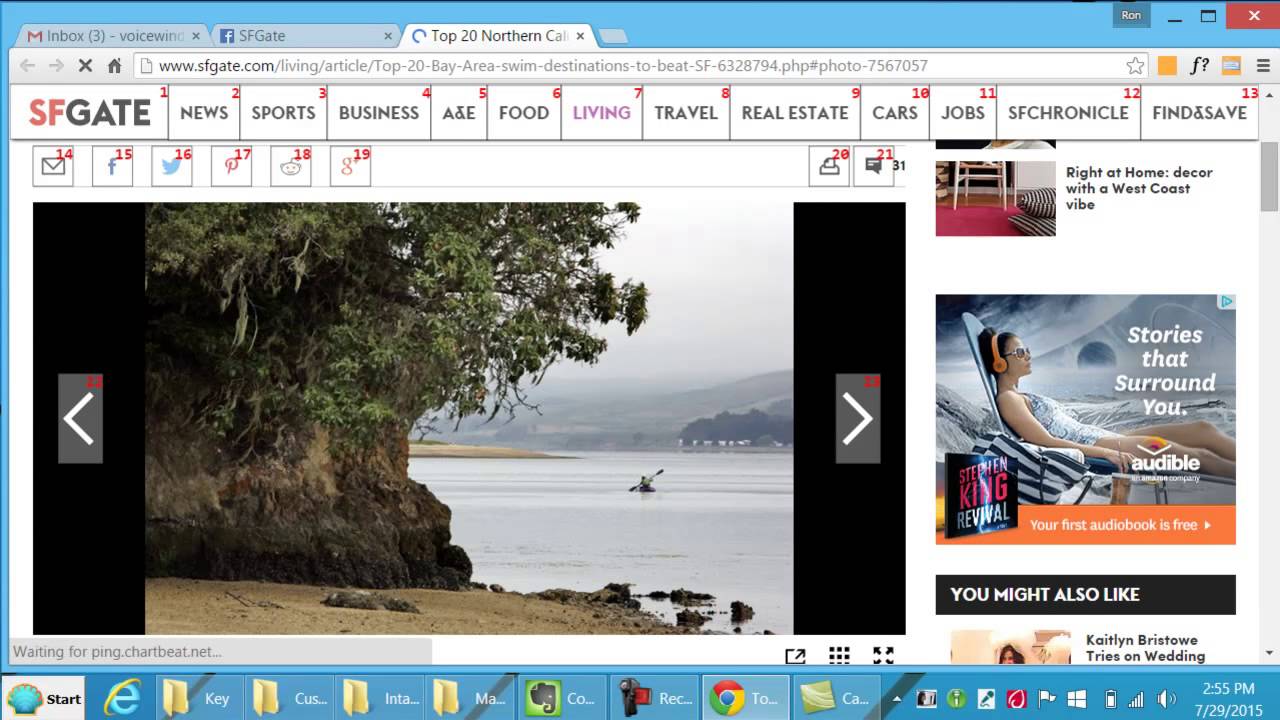This screenshot has width=1280, height=720.
Task: Open Evernote from the taskbar
Action: tap(563, 698)
